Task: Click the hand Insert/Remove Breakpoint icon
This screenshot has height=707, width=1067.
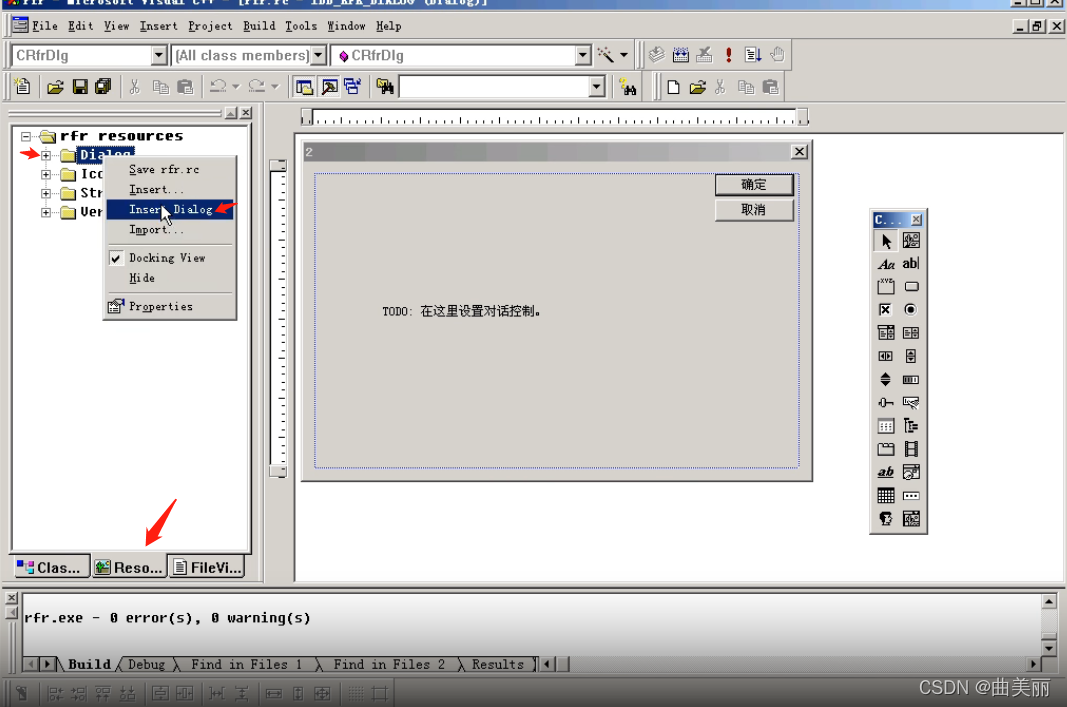Action: pyautogui.click(x=777, y=54)
